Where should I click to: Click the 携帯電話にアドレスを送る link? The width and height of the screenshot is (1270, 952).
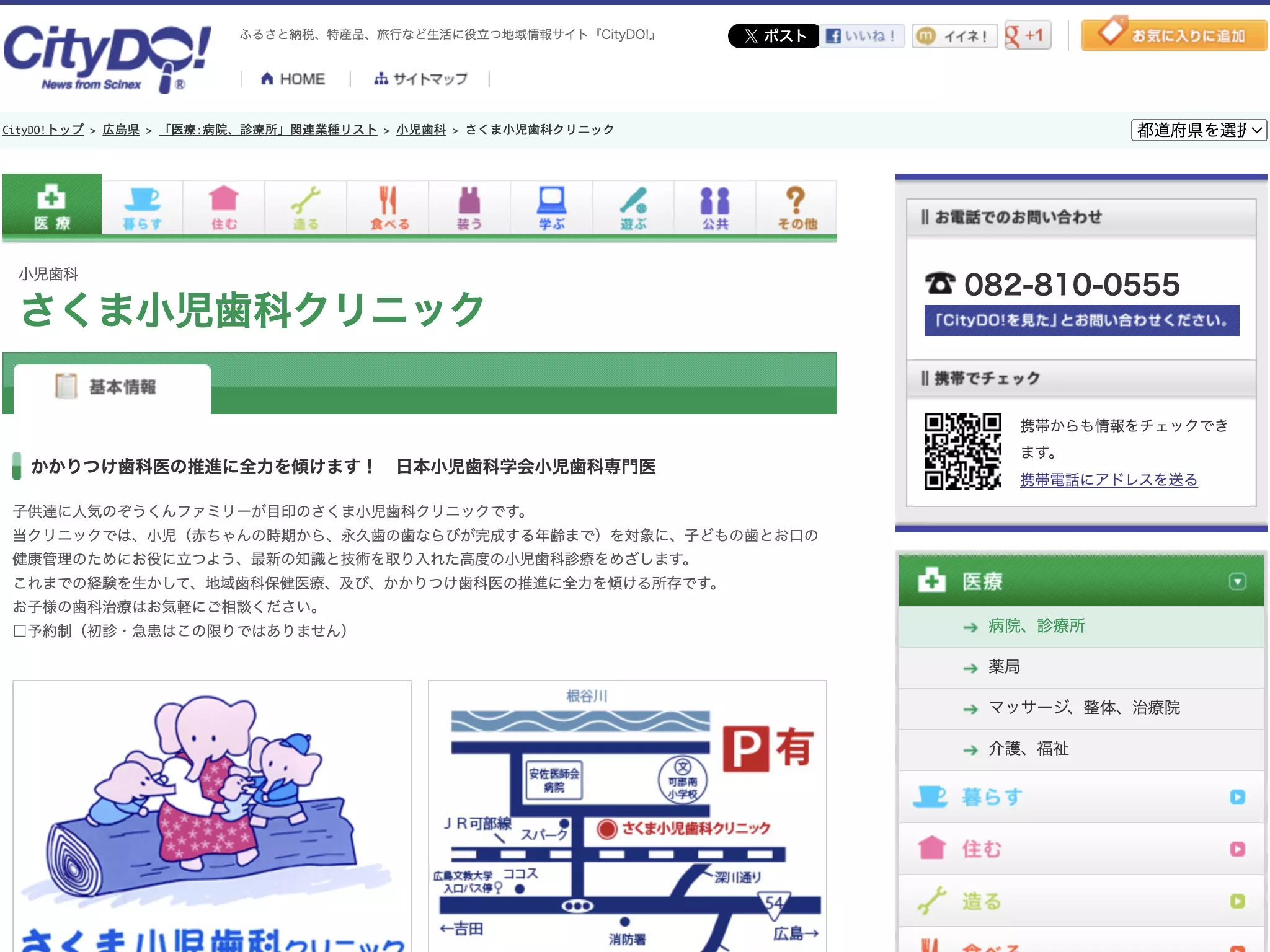1109,480
